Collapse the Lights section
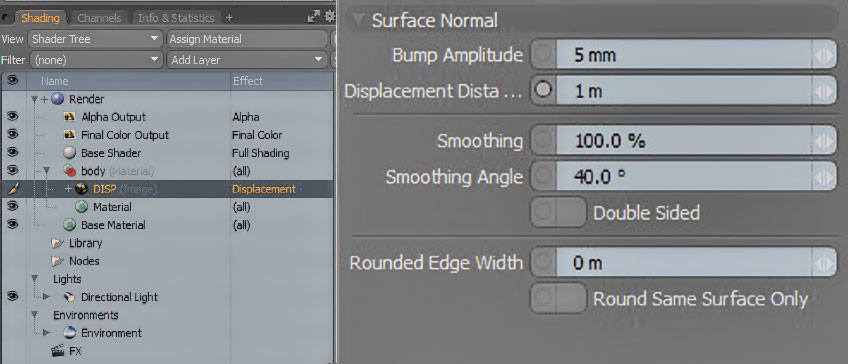This screenshot has width=848, height=364. pyautogui.click(x=35, y=279)
